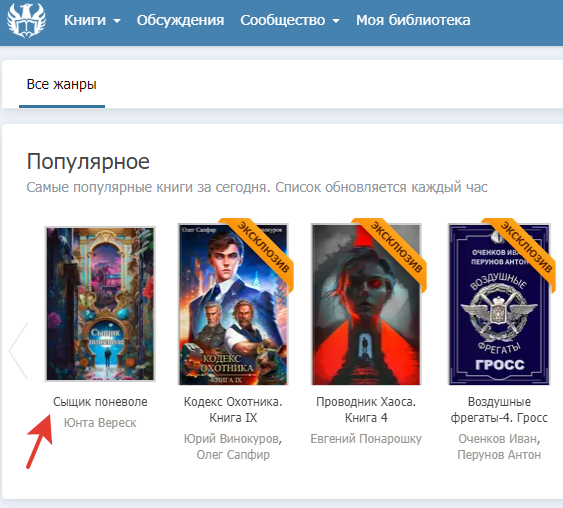Open Обсуждения in the top navigation
563x508 pixels.
180,20
